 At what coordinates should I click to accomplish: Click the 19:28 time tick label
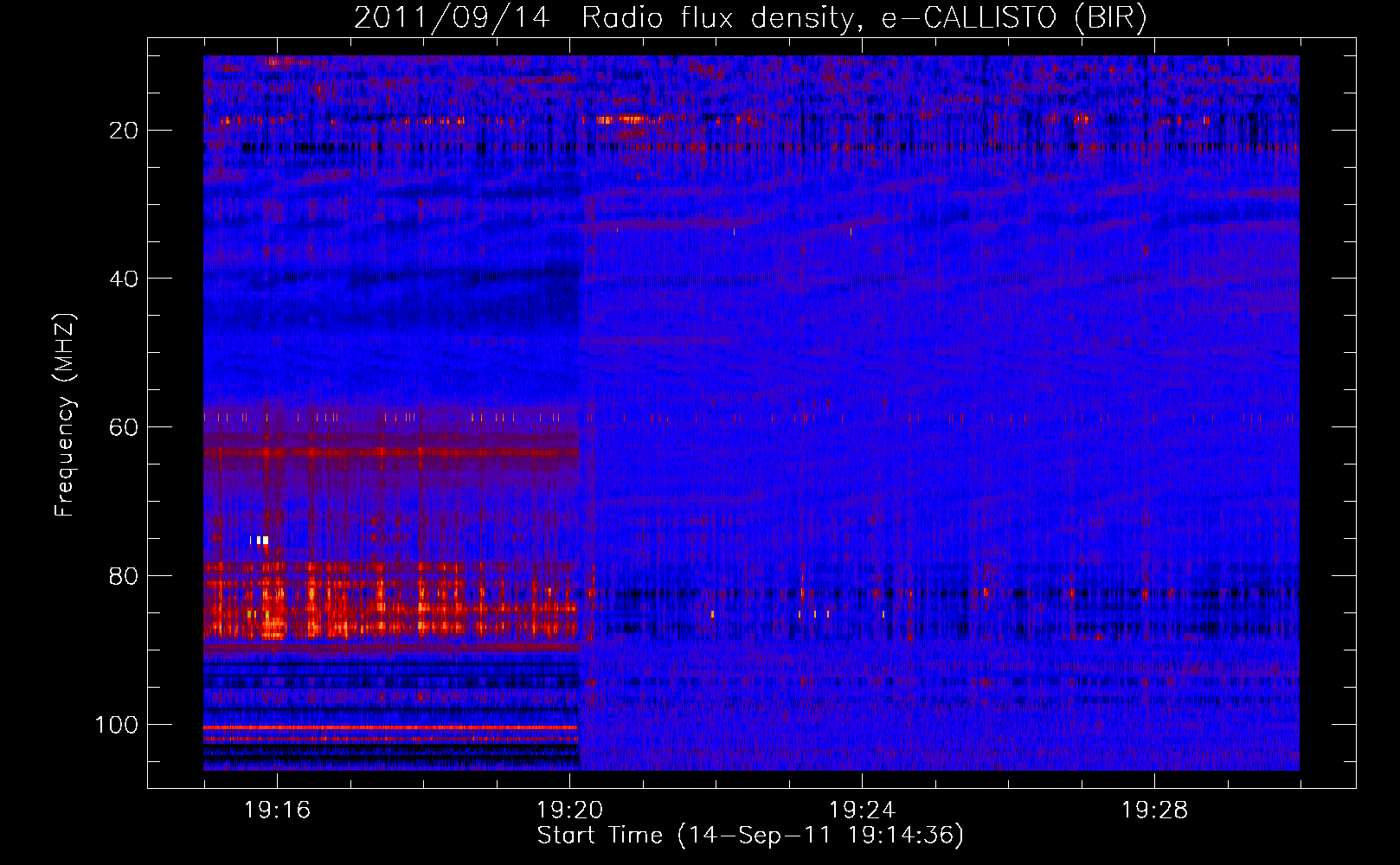[x=1154, y=811]
